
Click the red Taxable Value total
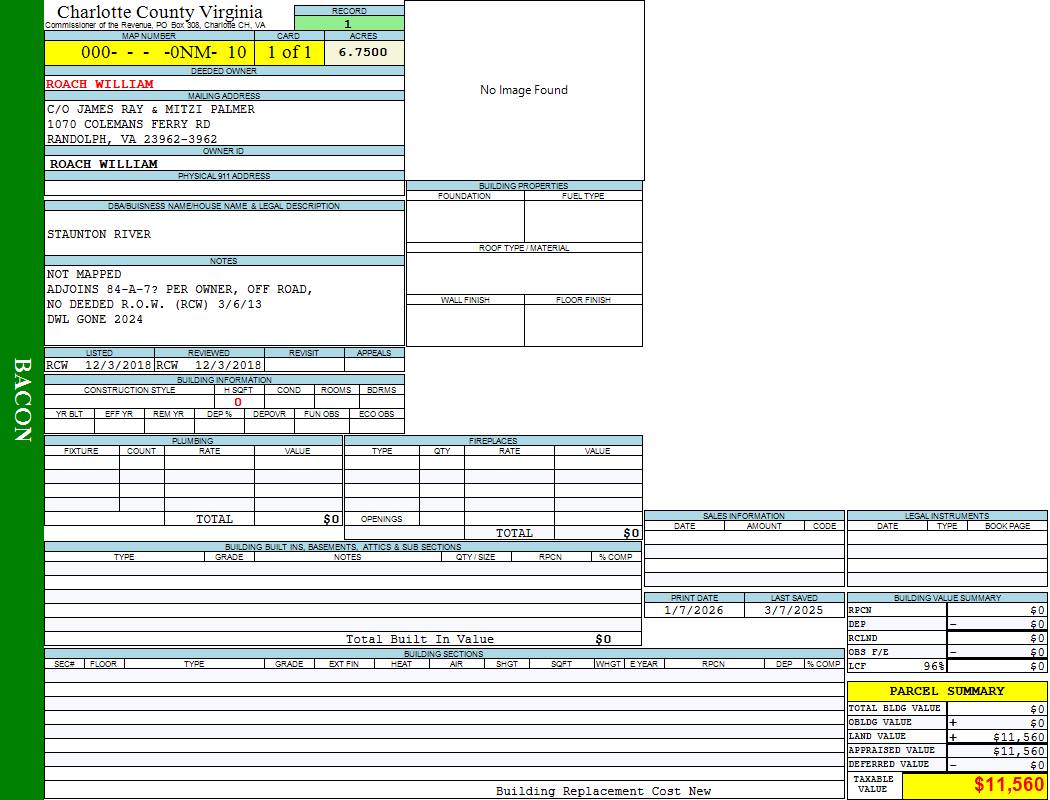click(x=1009, y=785)
